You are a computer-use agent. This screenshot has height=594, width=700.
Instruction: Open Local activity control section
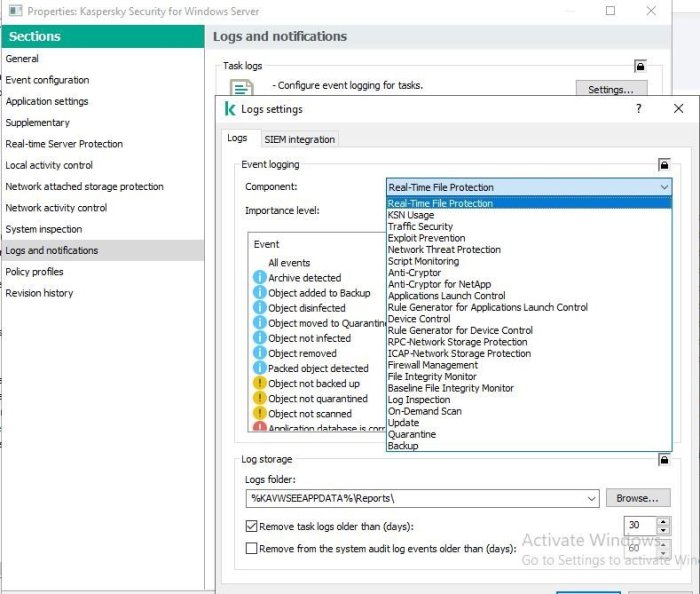pos(103,165)
